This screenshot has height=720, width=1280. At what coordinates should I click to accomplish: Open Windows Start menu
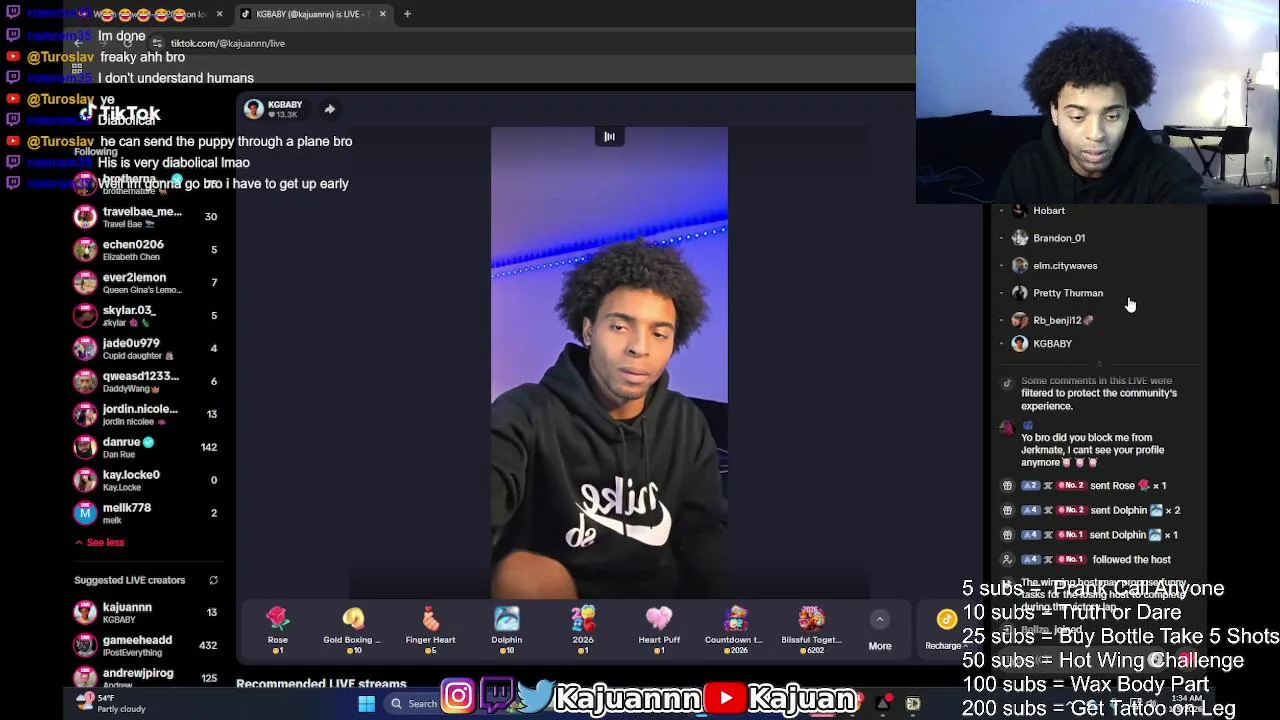366,704
